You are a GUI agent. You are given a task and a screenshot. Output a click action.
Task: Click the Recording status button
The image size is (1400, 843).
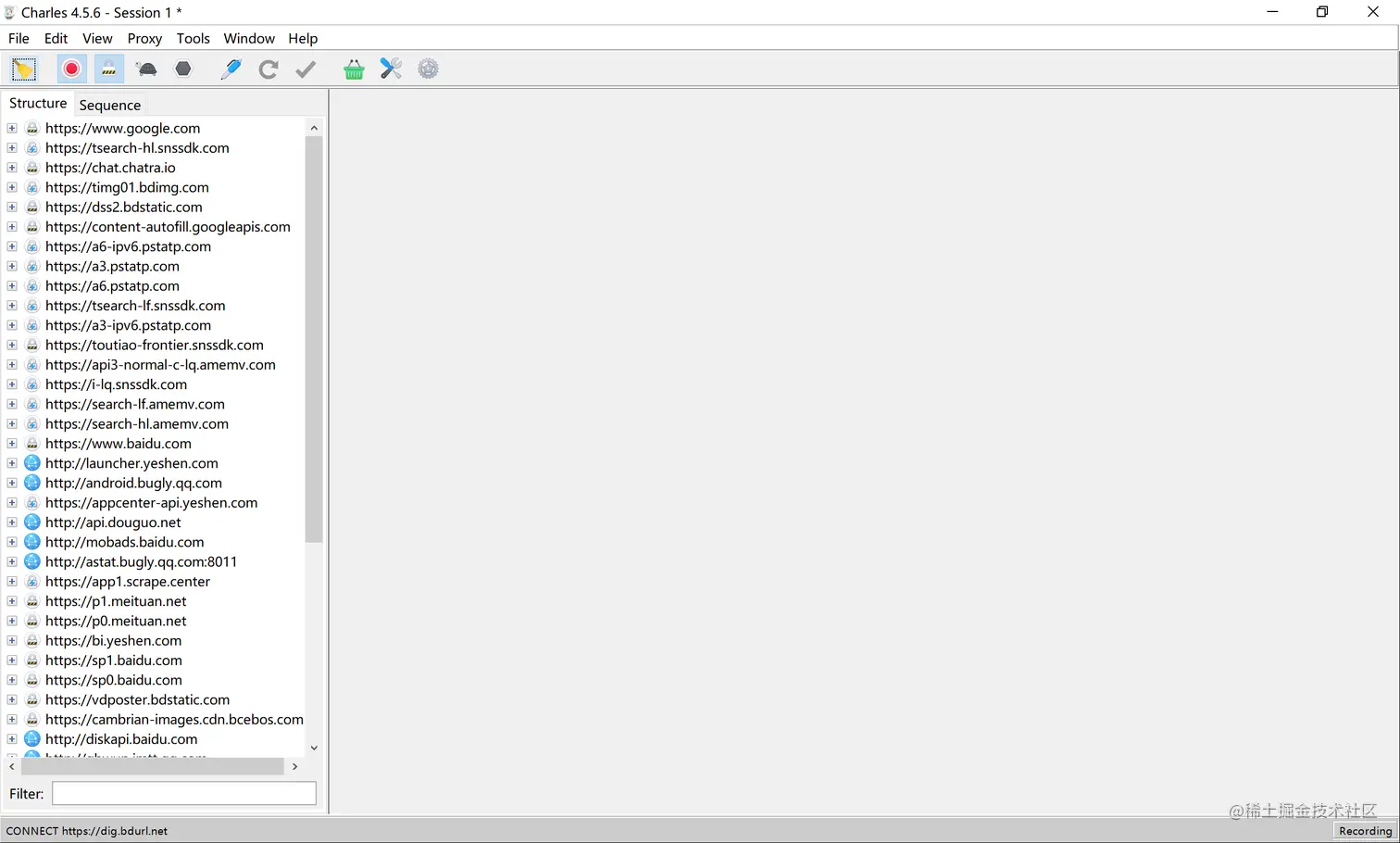1365,831
